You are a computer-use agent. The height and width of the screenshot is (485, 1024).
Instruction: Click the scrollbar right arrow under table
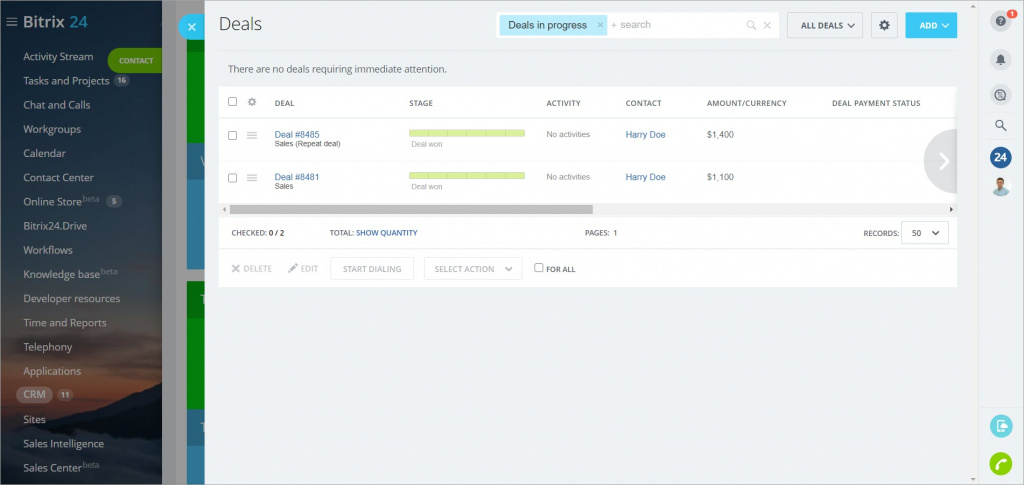[952, 210]
